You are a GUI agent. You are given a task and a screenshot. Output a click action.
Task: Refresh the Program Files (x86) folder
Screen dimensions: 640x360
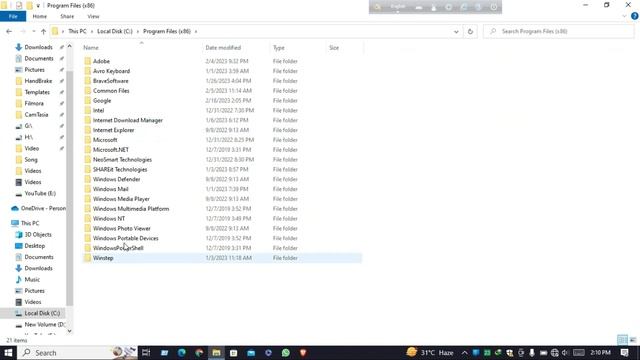[470, 31]
